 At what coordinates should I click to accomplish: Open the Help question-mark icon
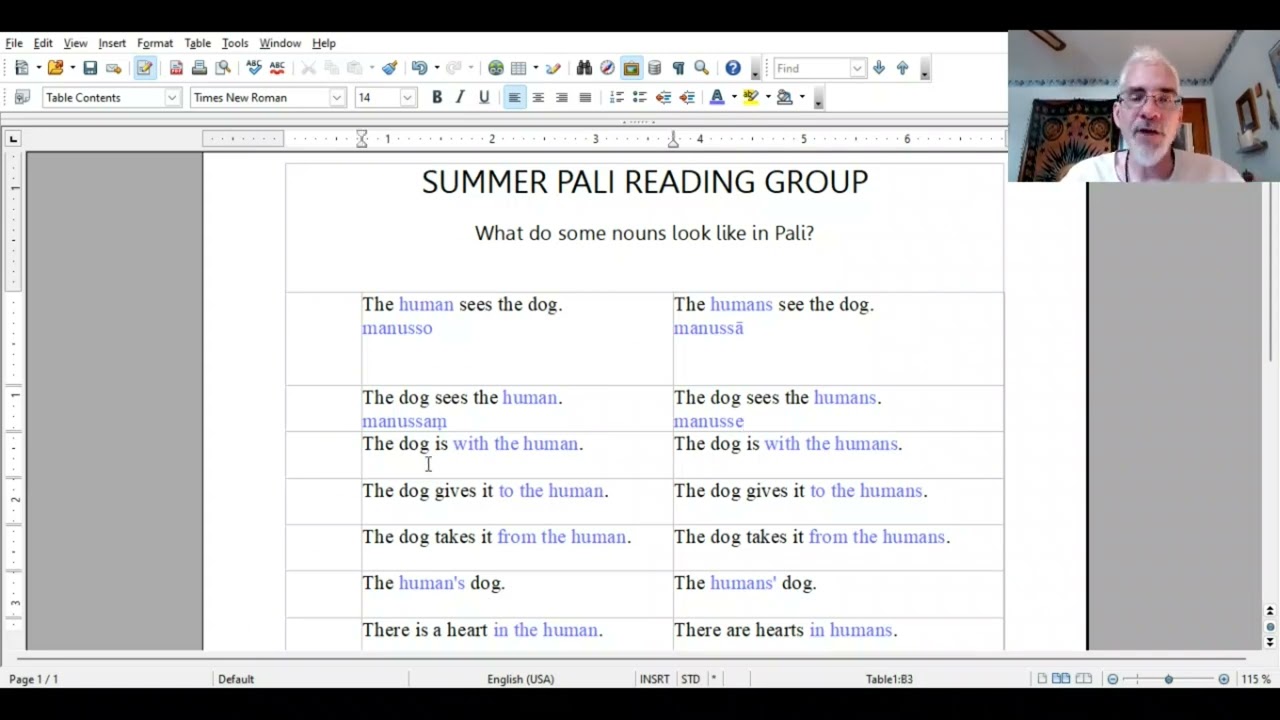(733, 68)
